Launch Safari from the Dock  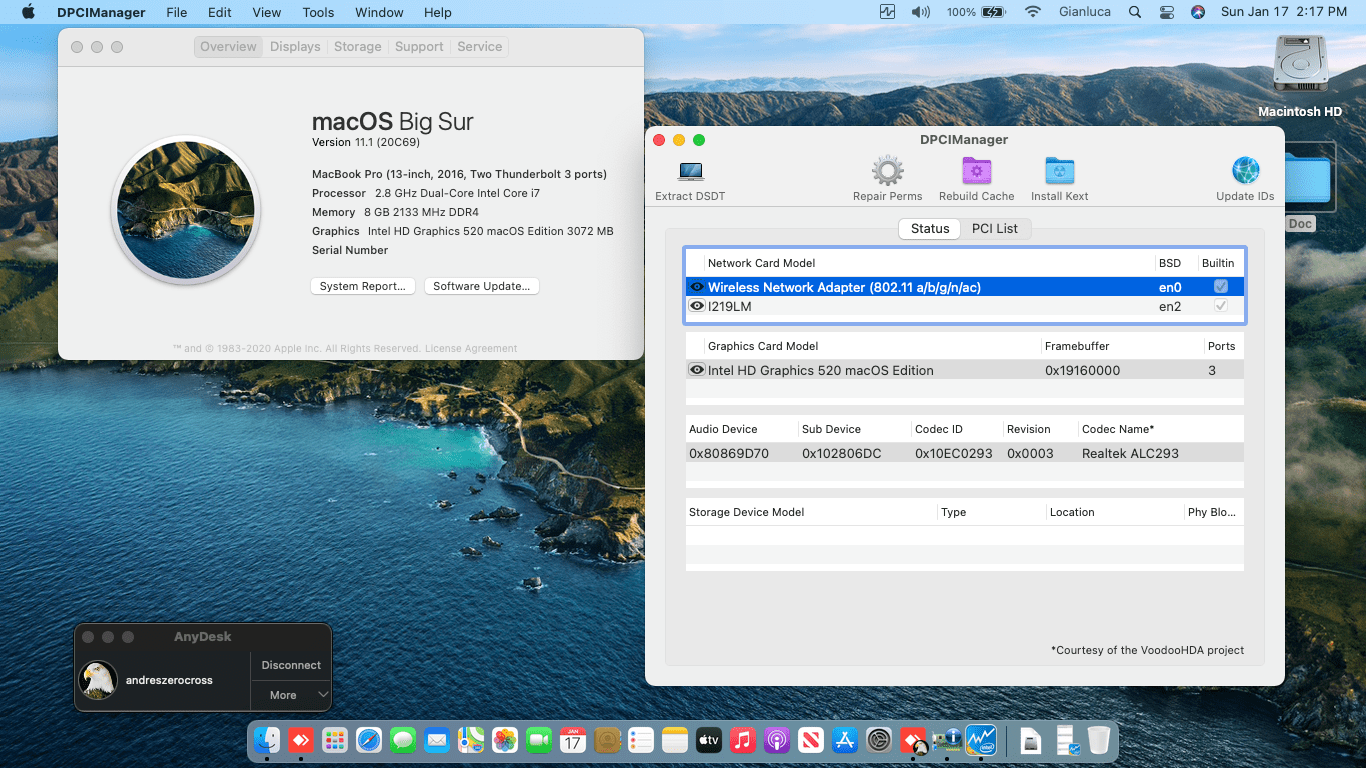(369, 740)
